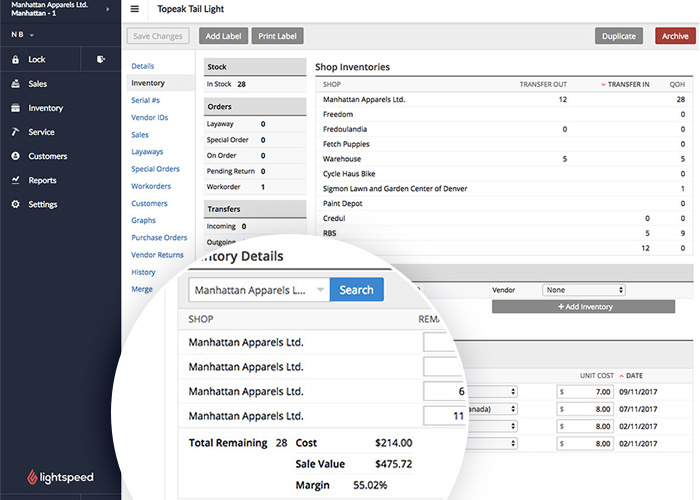Image resolution: width=700 pixels, height=500 pixels.
Task: Click the blue Search button
Action: (x=356, y=290)
